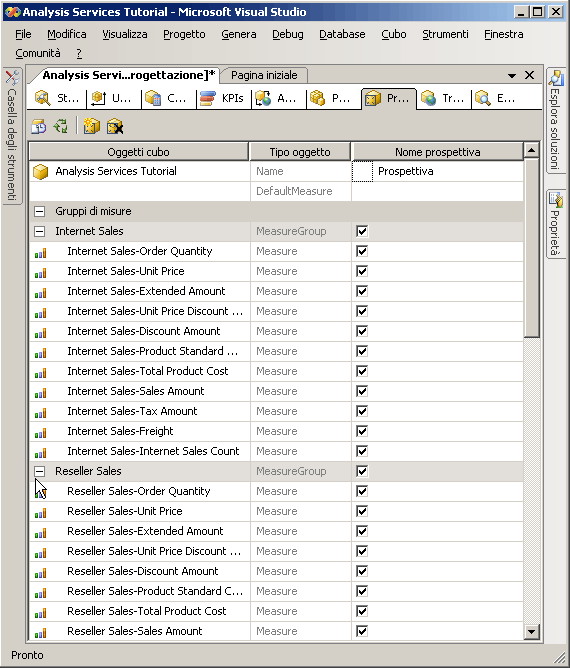Toggle Internet Sales-Internet Sales Count checkbox

click(362, 452)
